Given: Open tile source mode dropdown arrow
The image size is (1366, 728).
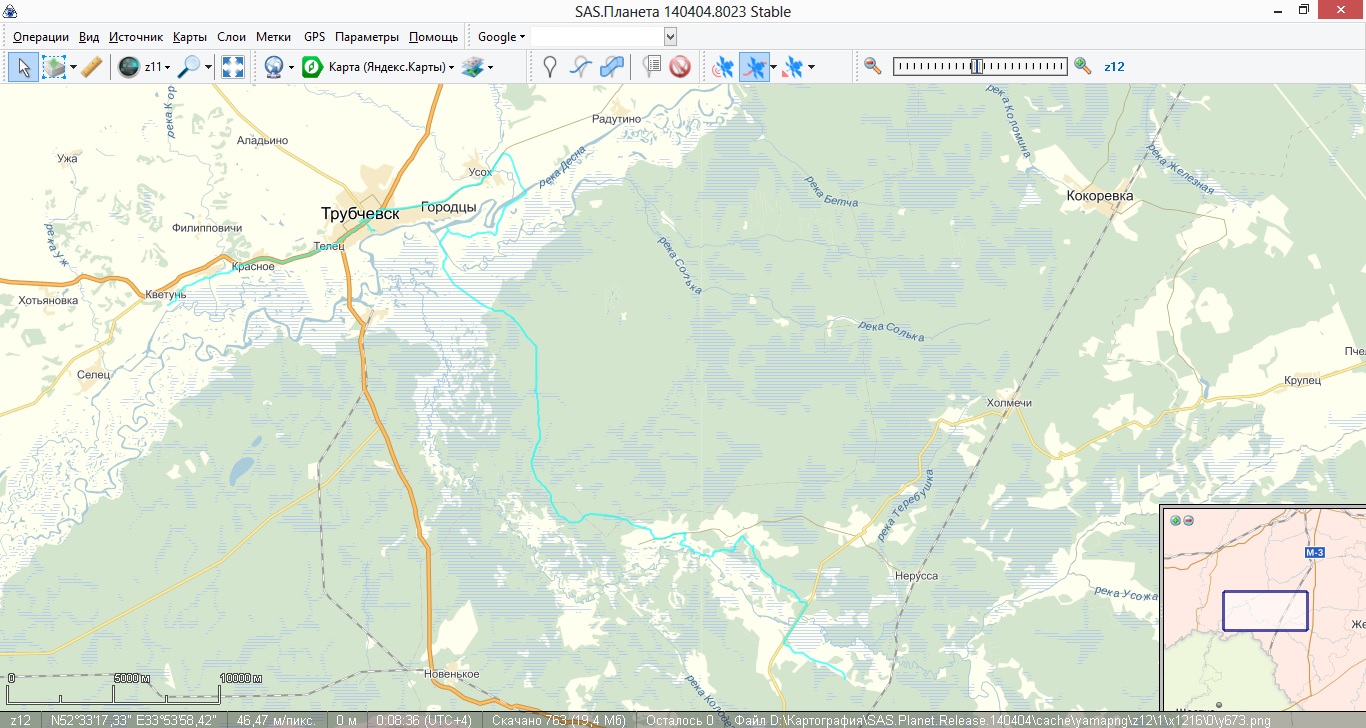Looking at the screenshot, I should (291, 67).
